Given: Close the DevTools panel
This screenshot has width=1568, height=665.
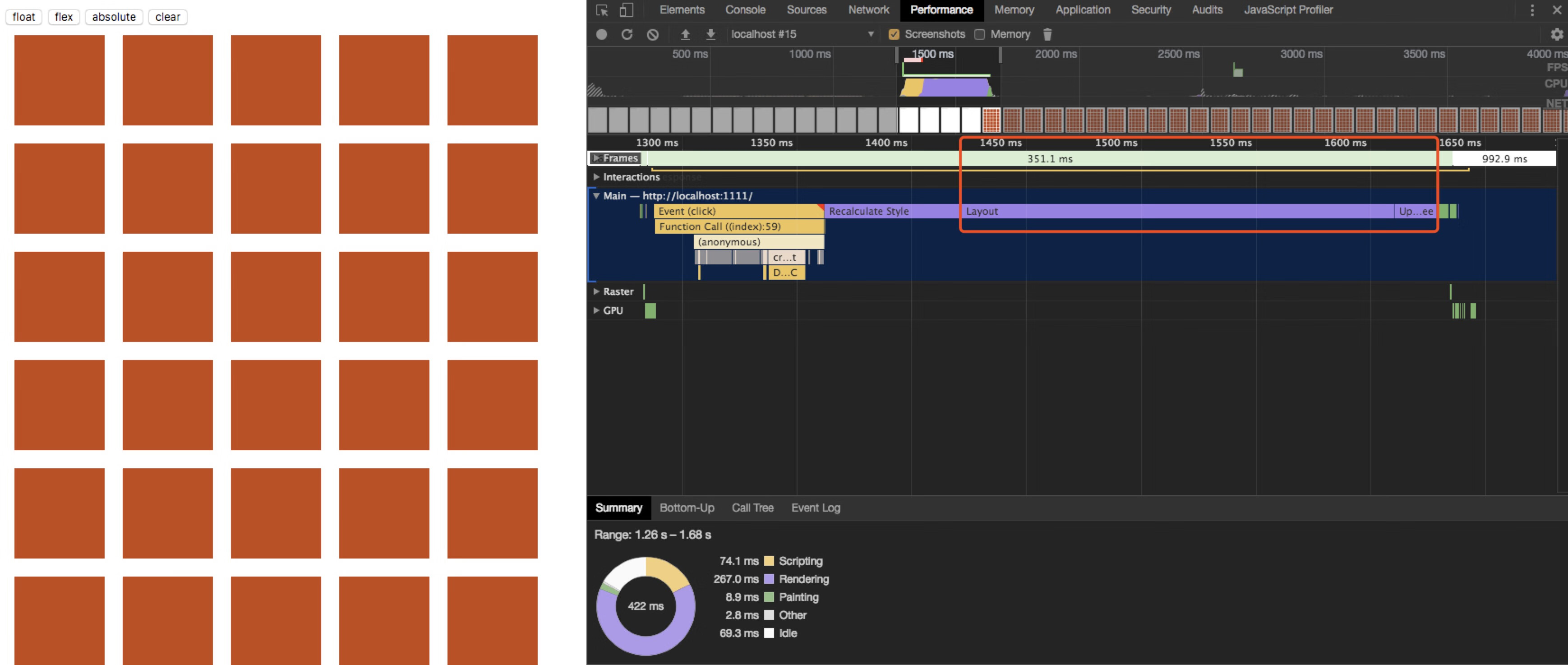Looking at the screenshot, I should 1556,10.
